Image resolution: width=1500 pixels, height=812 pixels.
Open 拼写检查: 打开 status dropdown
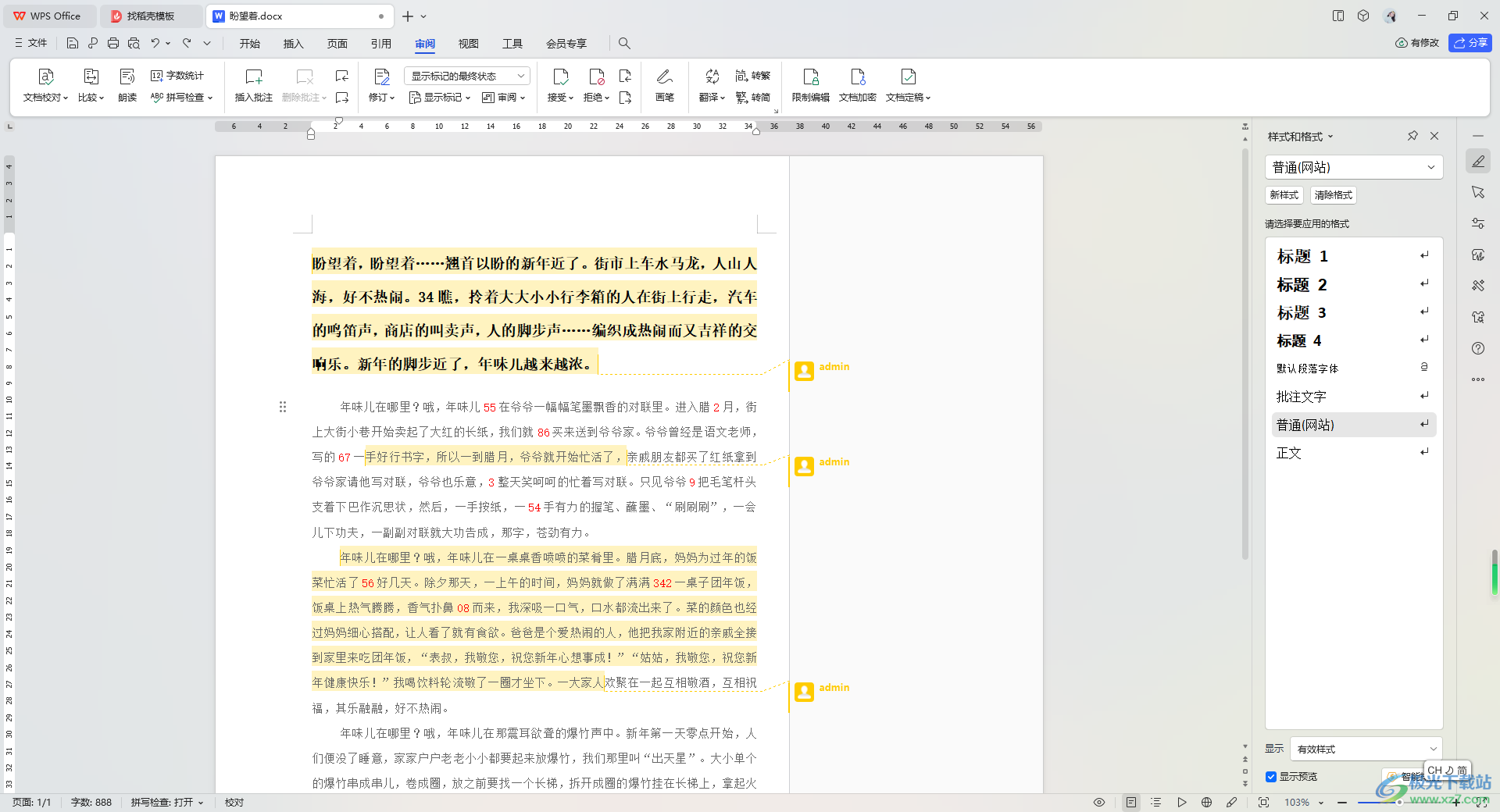point(167,802)
